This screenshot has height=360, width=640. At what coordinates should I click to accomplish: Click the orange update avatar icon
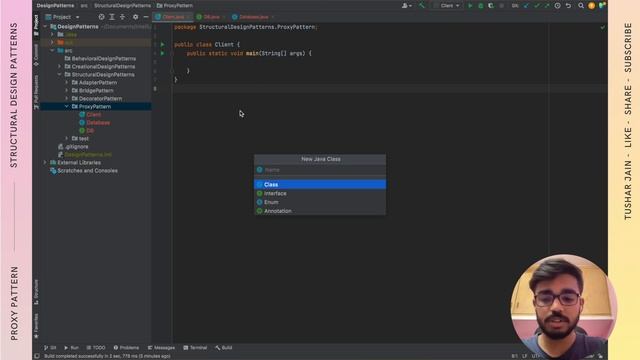click(591, 6)
